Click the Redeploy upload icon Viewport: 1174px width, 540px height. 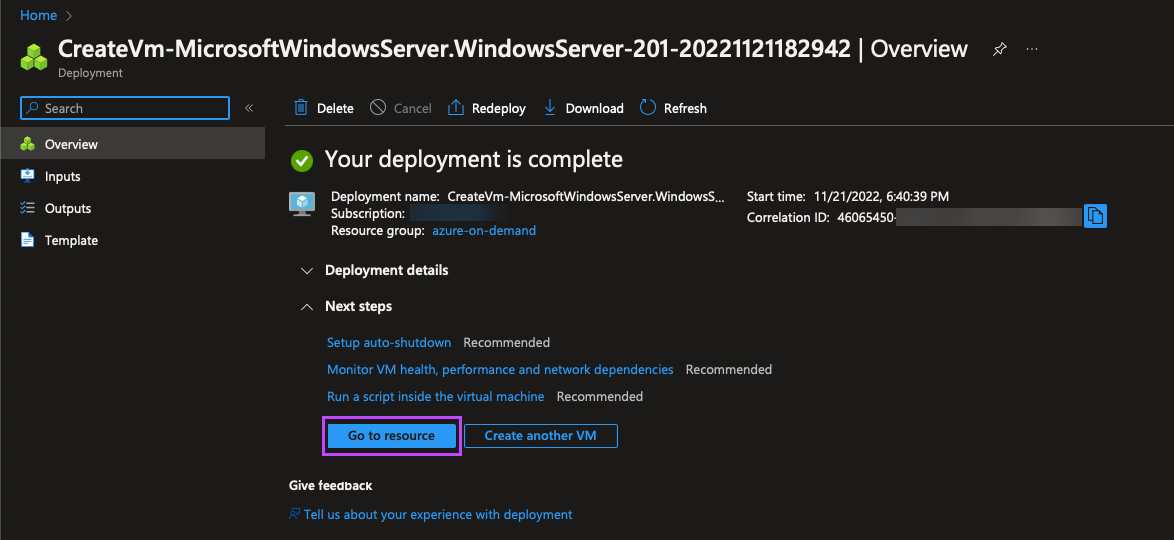click(x=456, y=108)
